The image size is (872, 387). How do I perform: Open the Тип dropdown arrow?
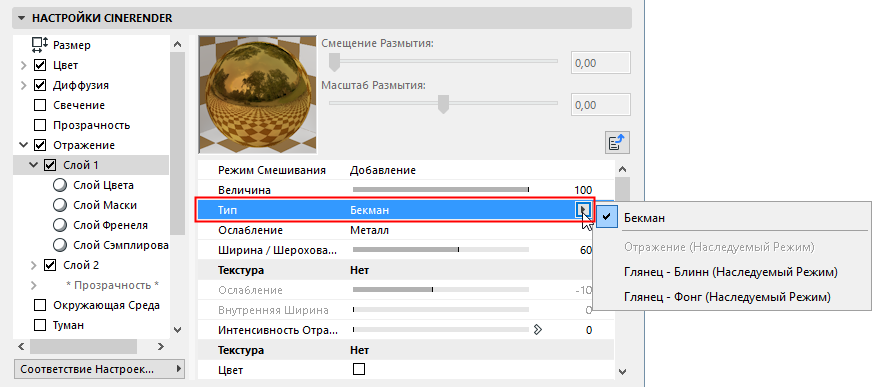[583, 210]
